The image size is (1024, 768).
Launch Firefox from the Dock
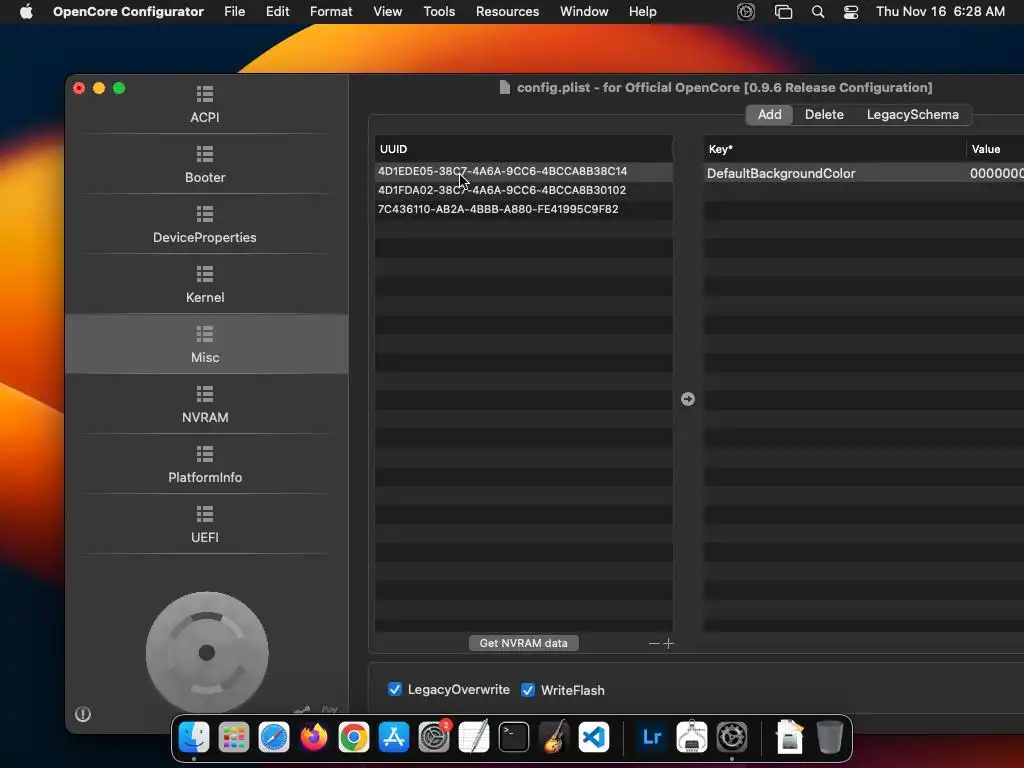pyautogui.click(x=314, y=737)
